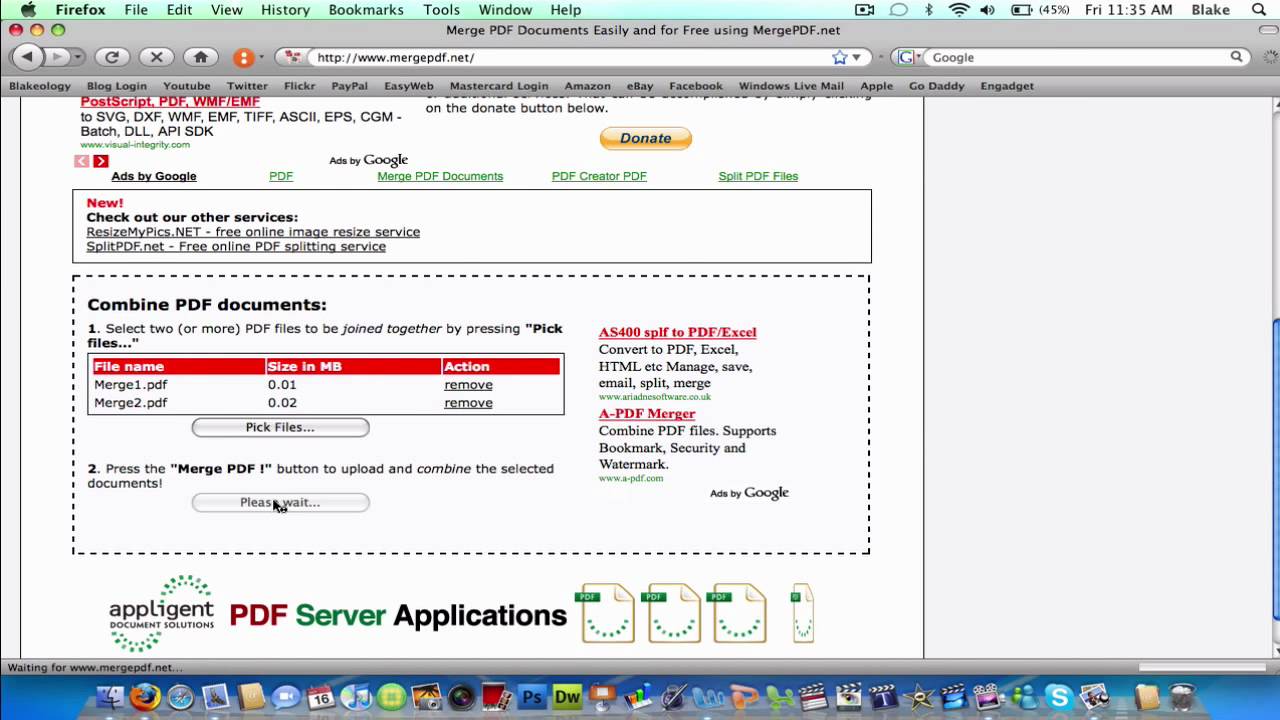Open the Blakeology bookmark
Image resolution: width=1280 pixels, height=720 pixels.
(x=40, y=86)
